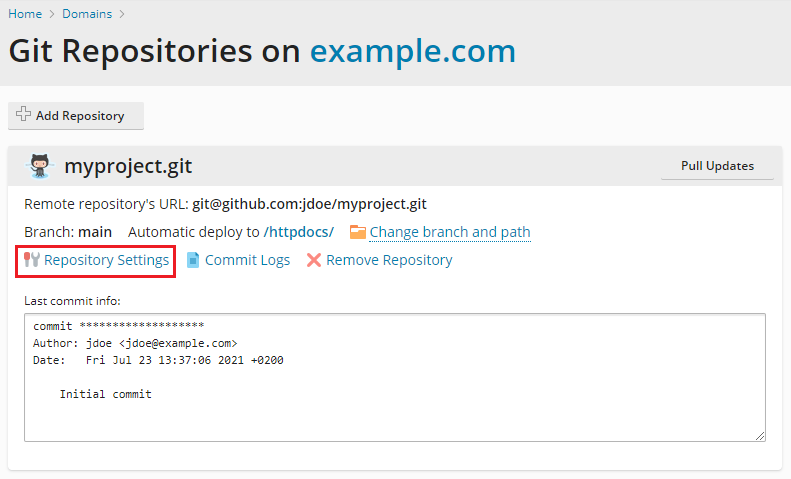Click the red X Remove Repository icon
The image size is (791, 479).
(314, 260)
